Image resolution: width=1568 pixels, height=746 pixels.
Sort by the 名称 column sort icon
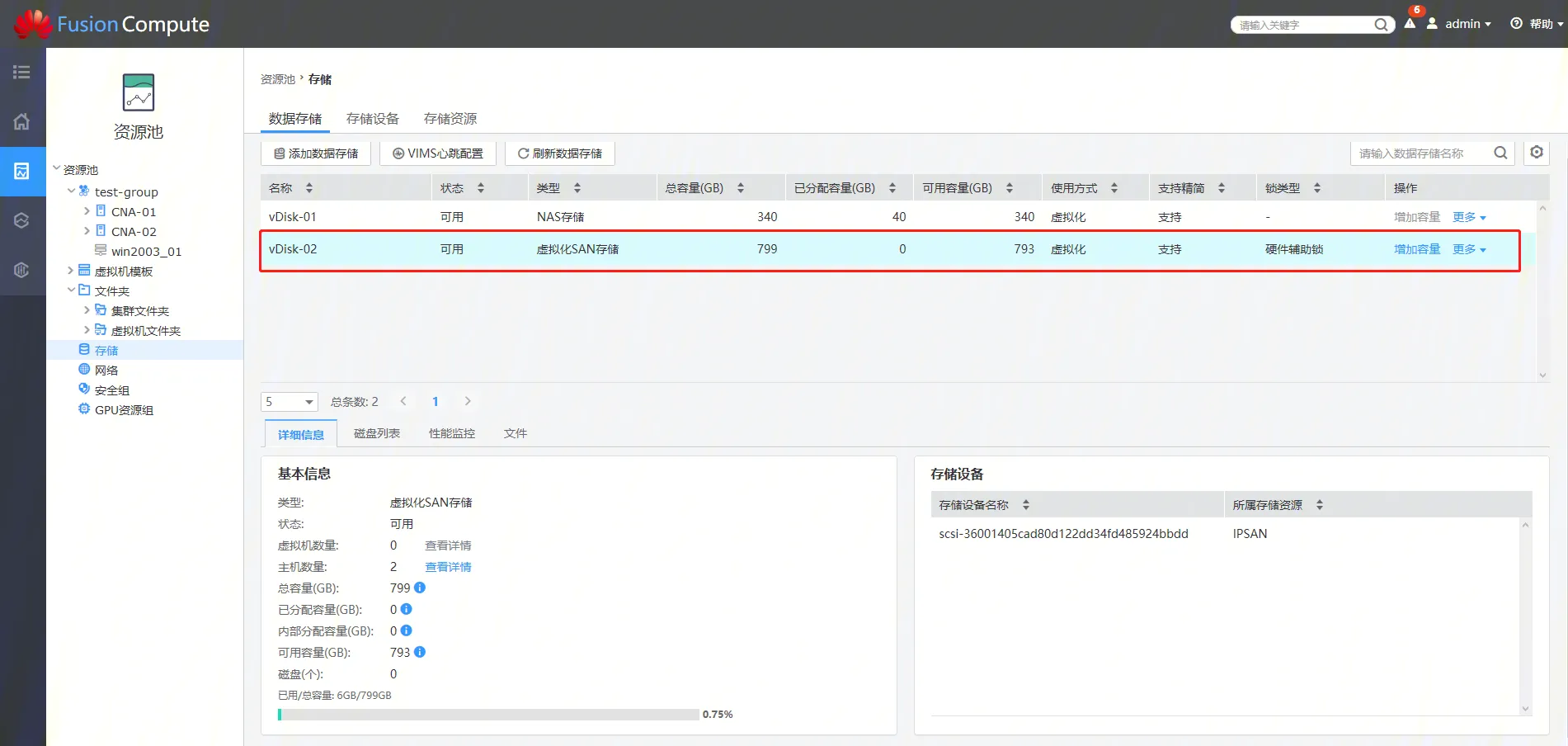[309, 188]
